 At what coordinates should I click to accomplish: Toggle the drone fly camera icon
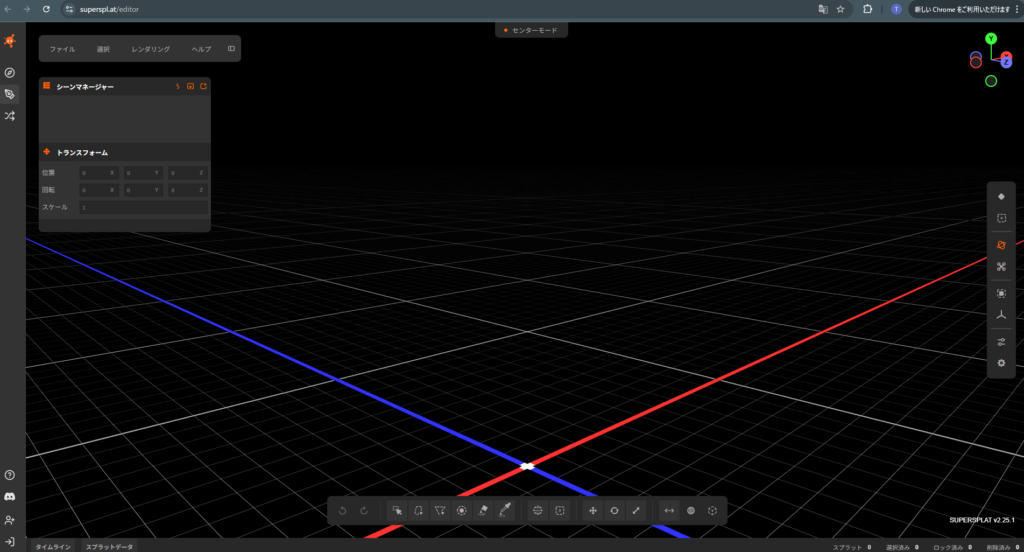tap(1001, 267)
